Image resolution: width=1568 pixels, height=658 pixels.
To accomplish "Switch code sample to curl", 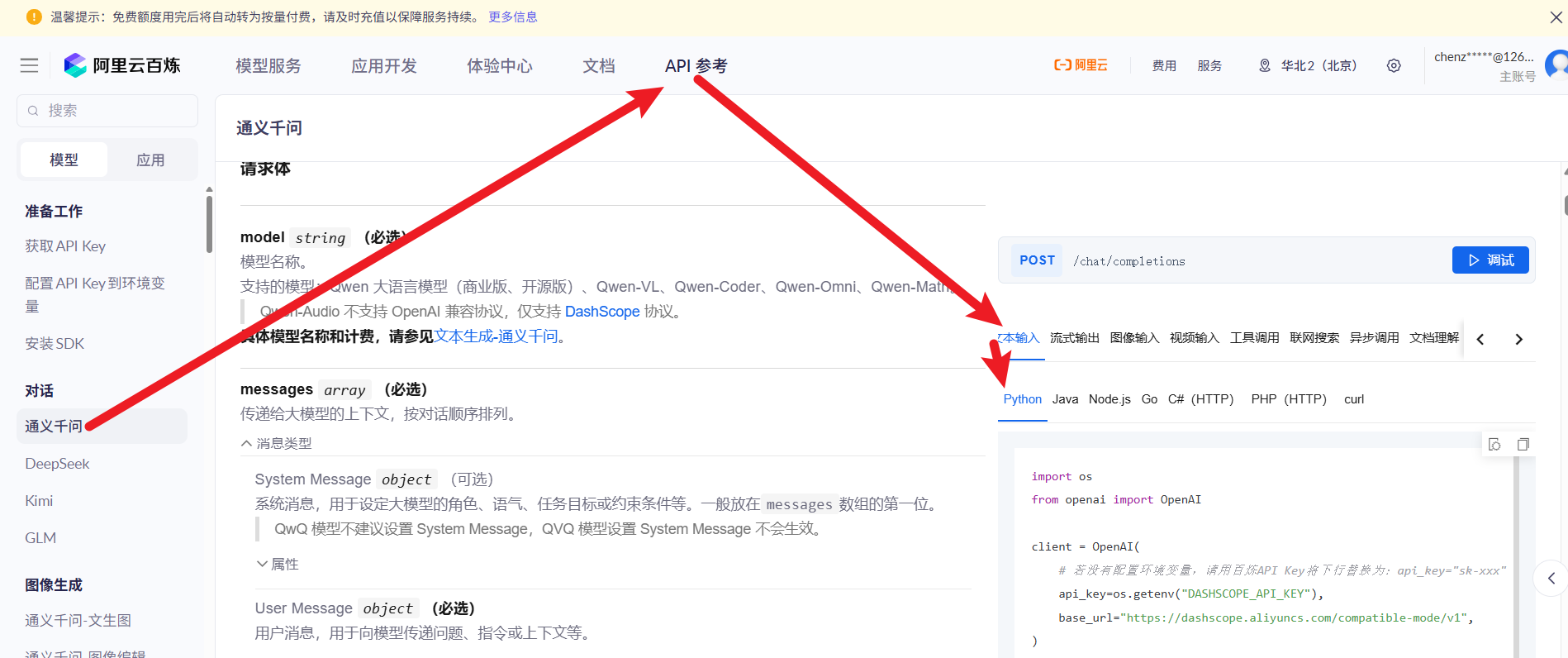I will pyautogui.click(x=1354, y=399).
